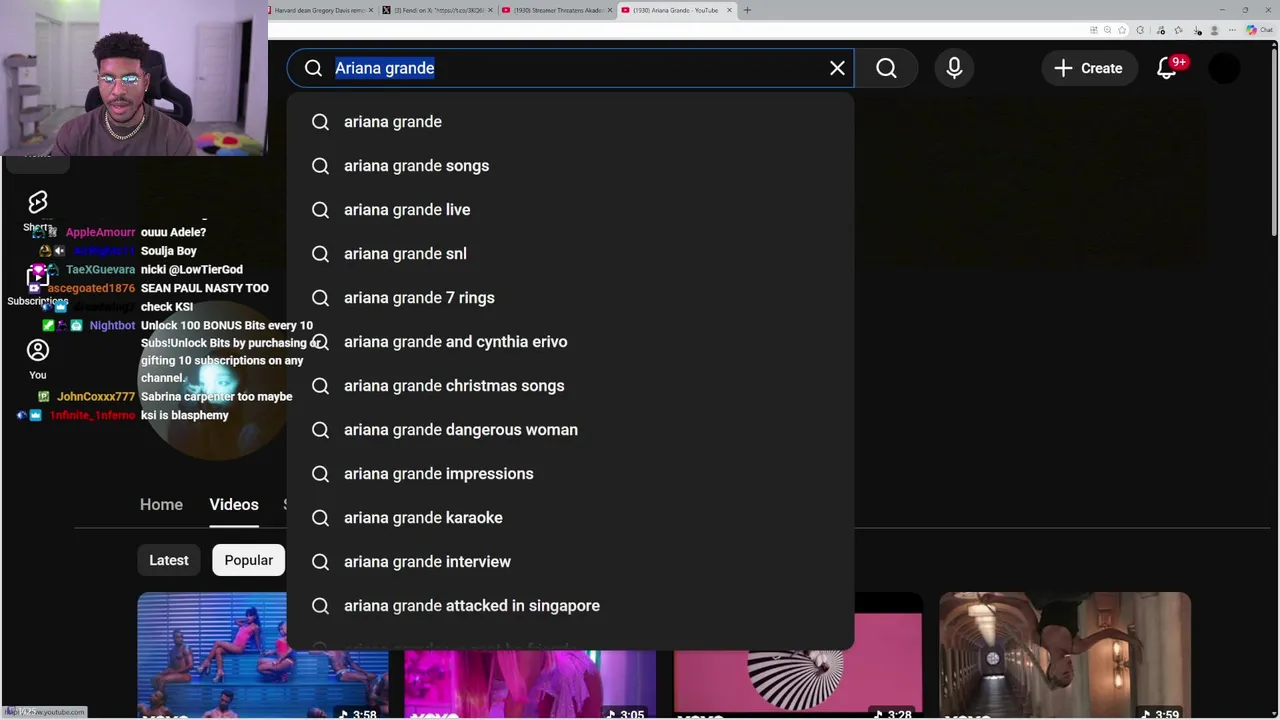The image size is (1280, 720).
Task: Clear the search box with the X
Action: click(x=837, y=68)
